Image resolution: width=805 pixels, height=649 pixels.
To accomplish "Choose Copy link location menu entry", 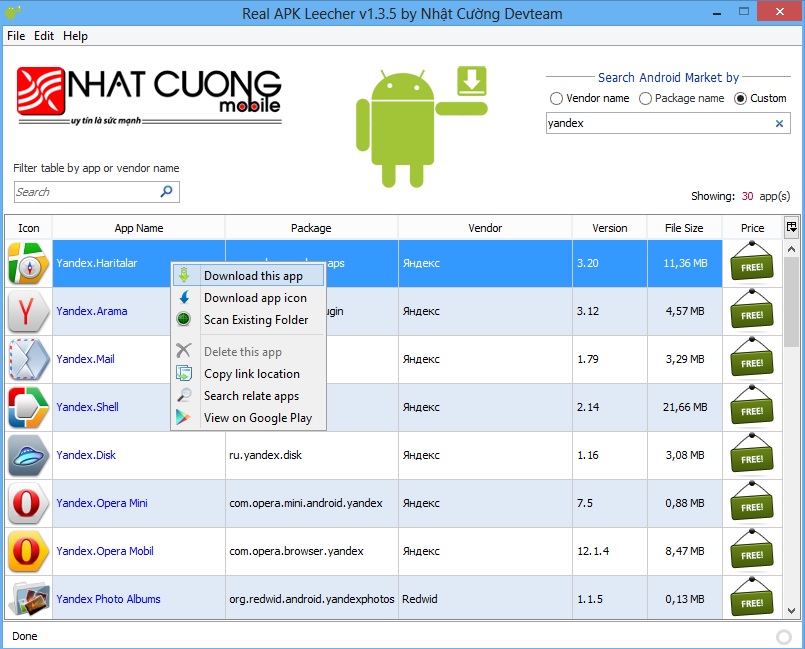I will point(248,374).
